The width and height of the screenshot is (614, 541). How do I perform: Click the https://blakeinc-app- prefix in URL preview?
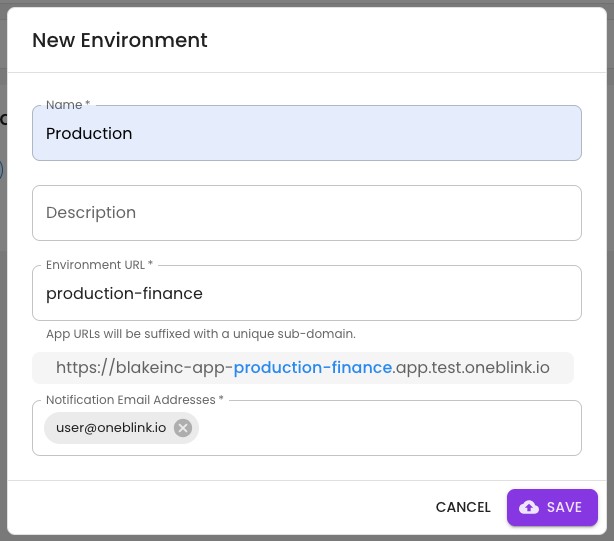click(144, 367)
